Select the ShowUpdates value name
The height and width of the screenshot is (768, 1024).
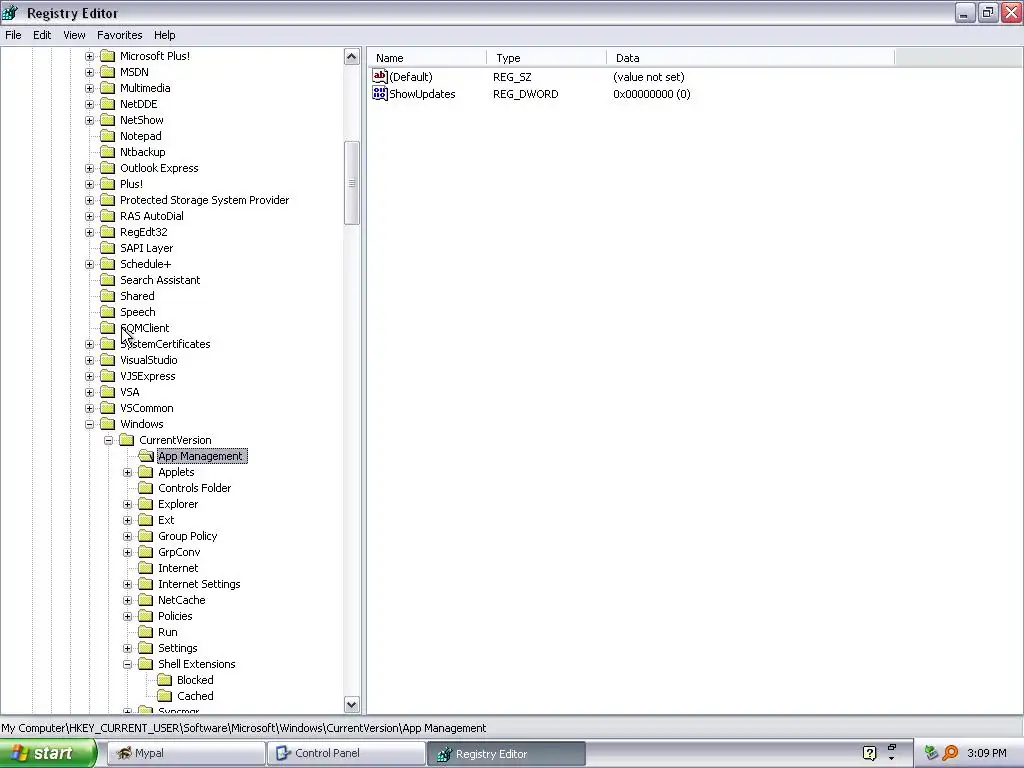click(422, 94)
